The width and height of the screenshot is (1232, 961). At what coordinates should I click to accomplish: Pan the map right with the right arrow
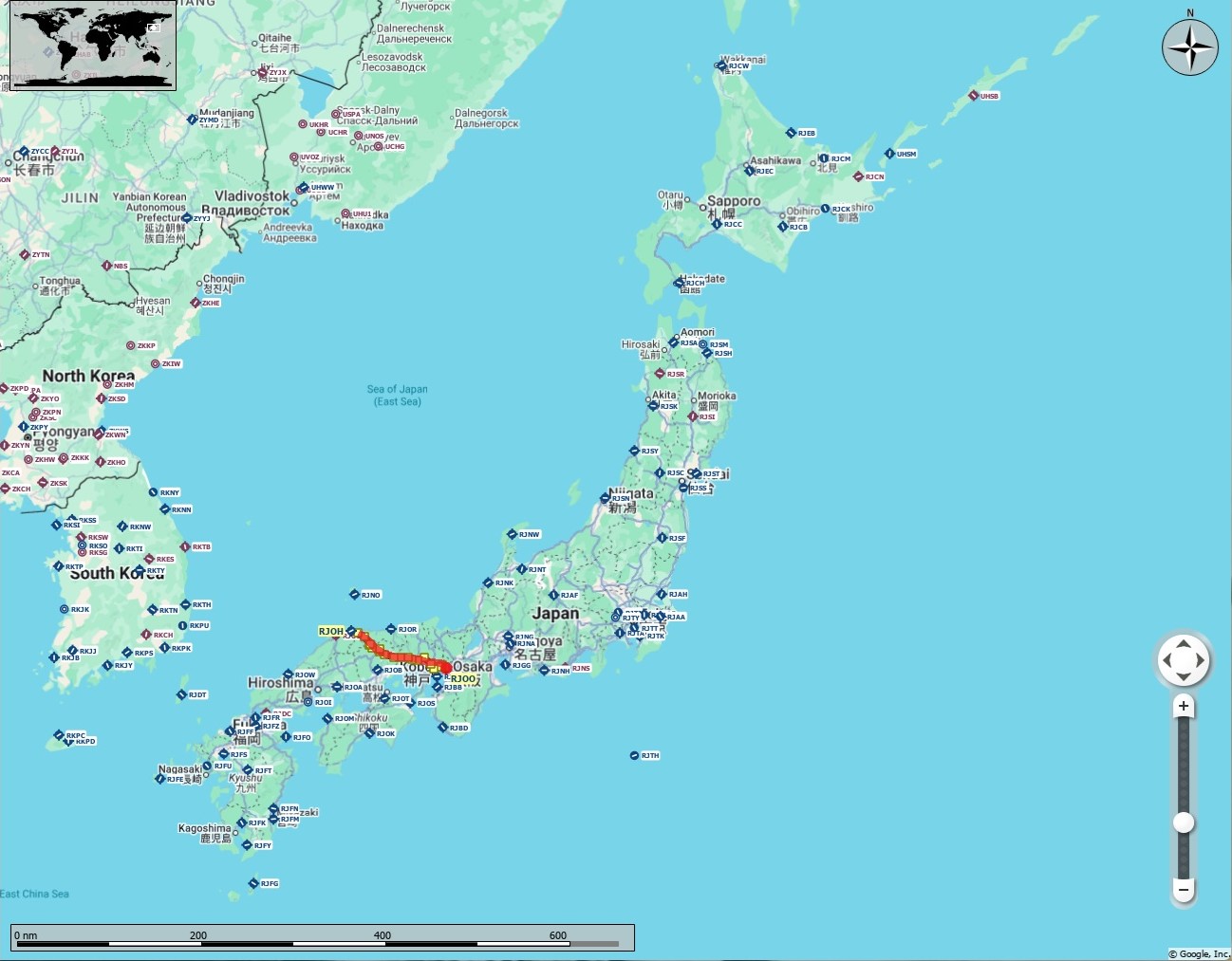tap(1201, 660)
